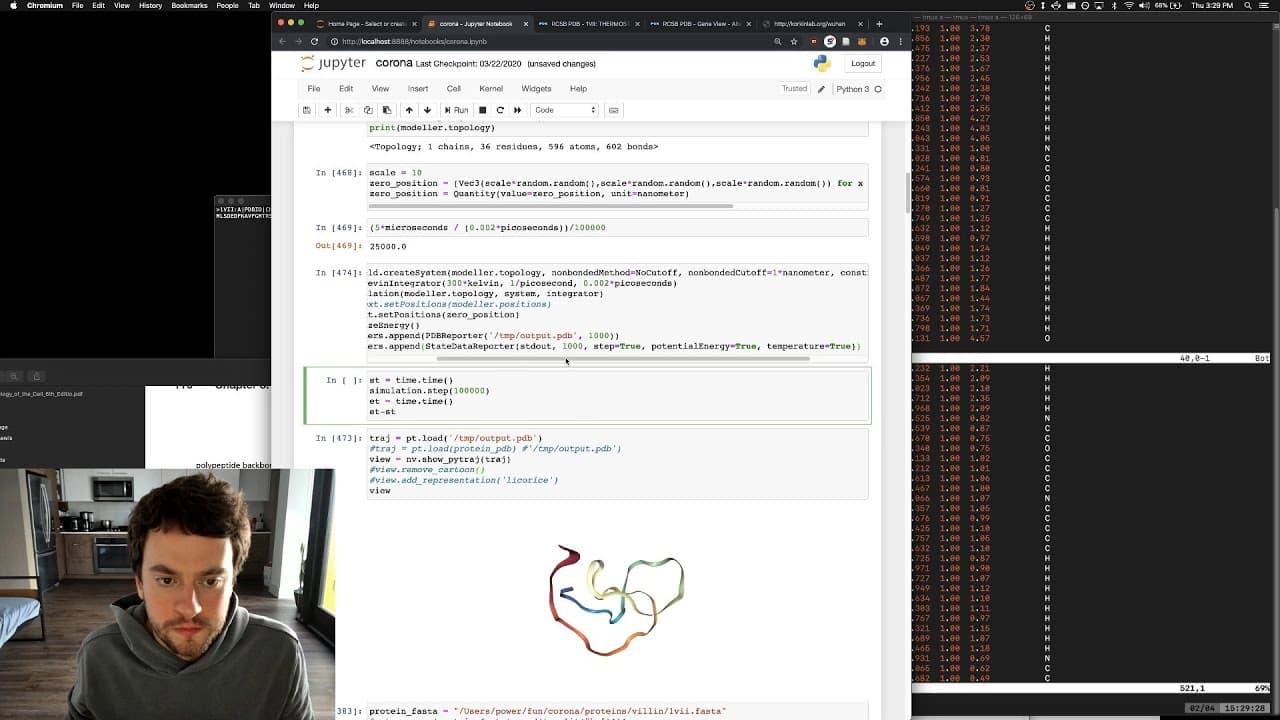The image size is (1280, 720).
Task: Click the Logout button
Action: click(x=862, y=63)
